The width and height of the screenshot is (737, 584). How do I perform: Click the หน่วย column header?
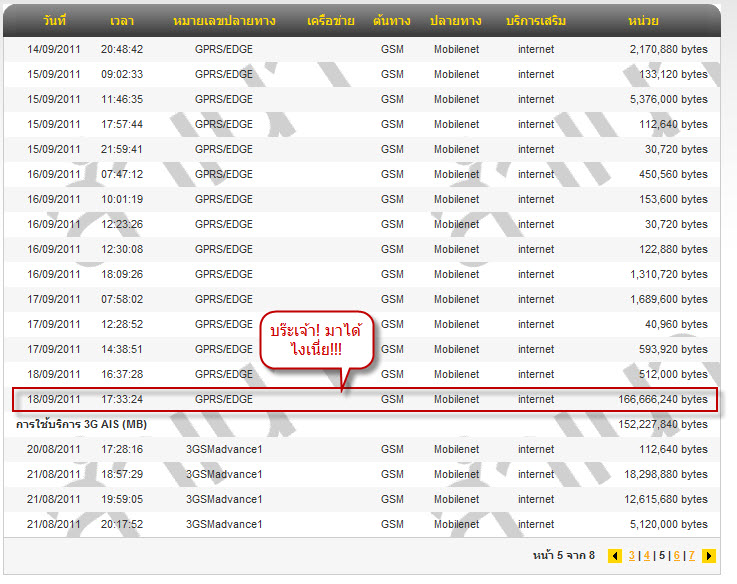[643, 21]
